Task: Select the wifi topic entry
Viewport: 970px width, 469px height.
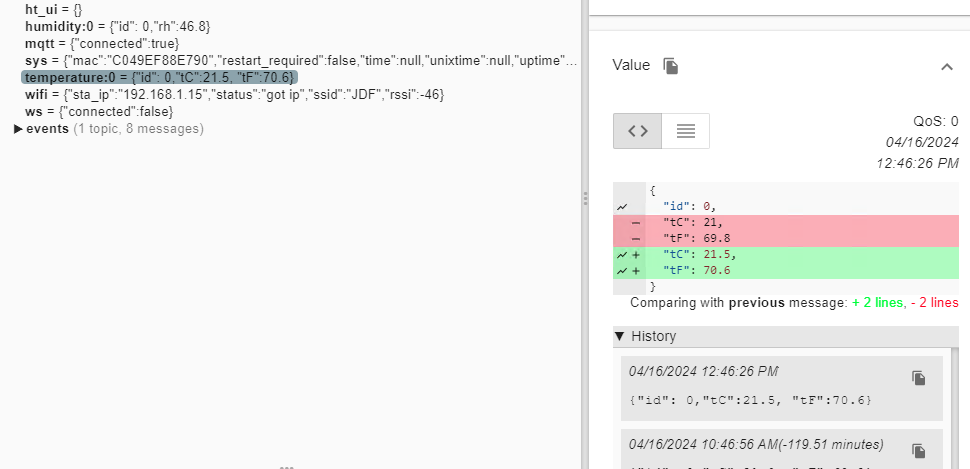Action: pyautogui.click(x=37, y=95)
